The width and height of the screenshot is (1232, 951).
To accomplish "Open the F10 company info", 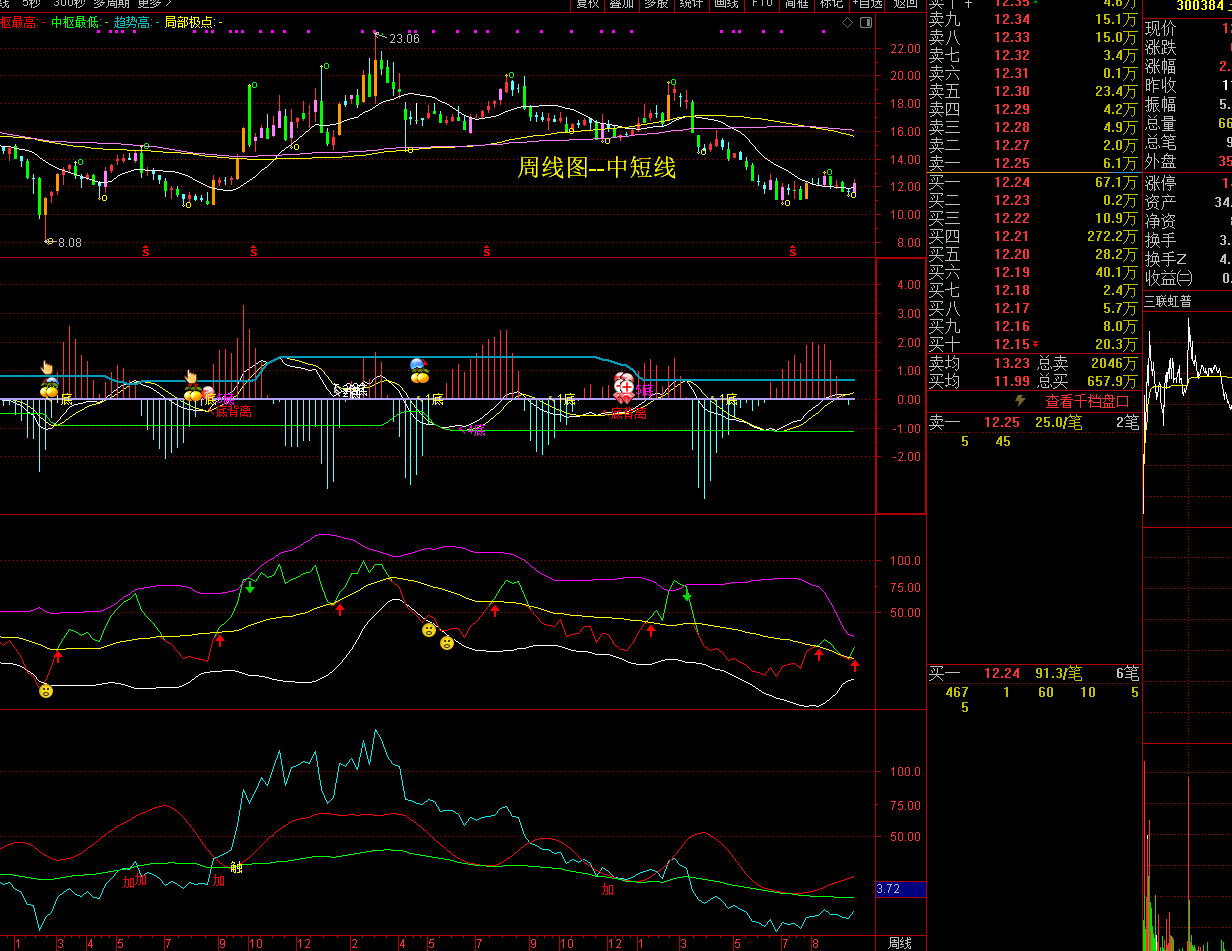I will tap(762, 4).
